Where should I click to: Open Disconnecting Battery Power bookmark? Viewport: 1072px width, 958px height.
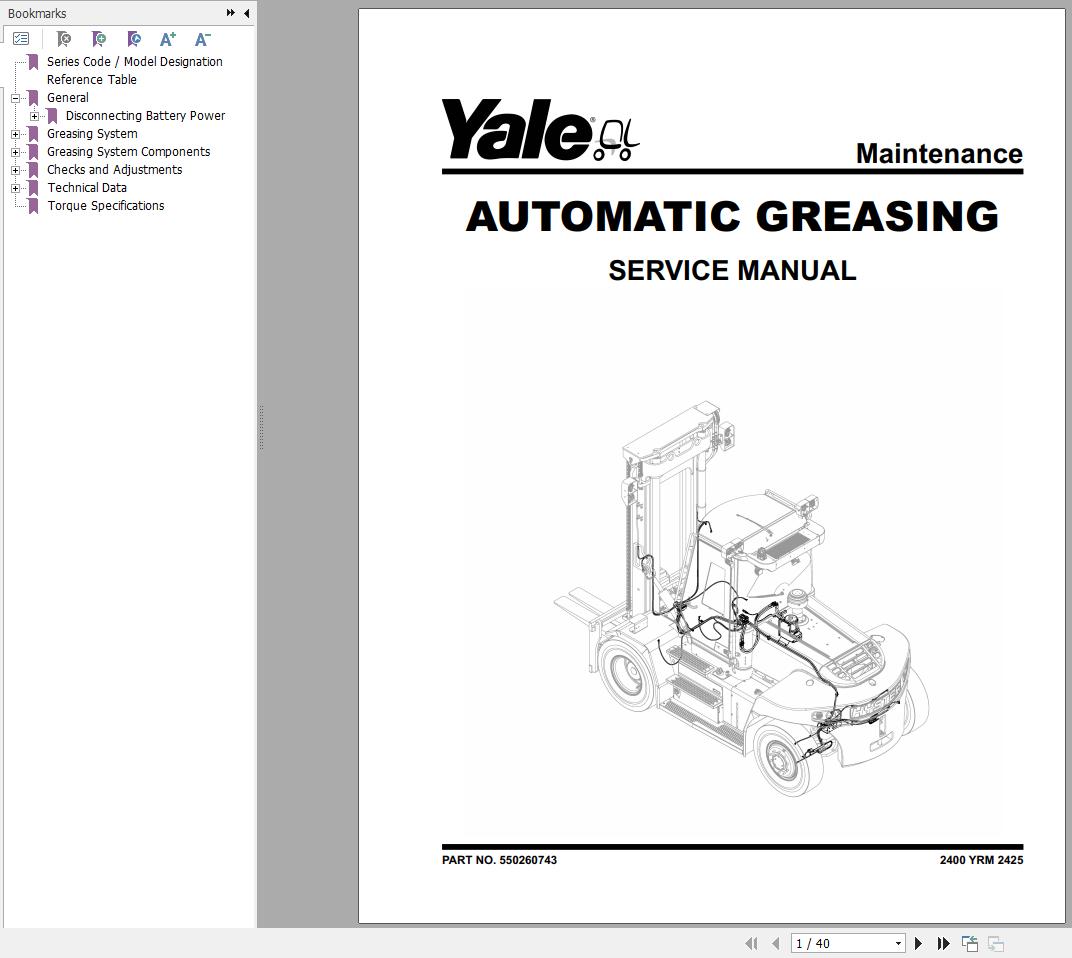[146, 116]
